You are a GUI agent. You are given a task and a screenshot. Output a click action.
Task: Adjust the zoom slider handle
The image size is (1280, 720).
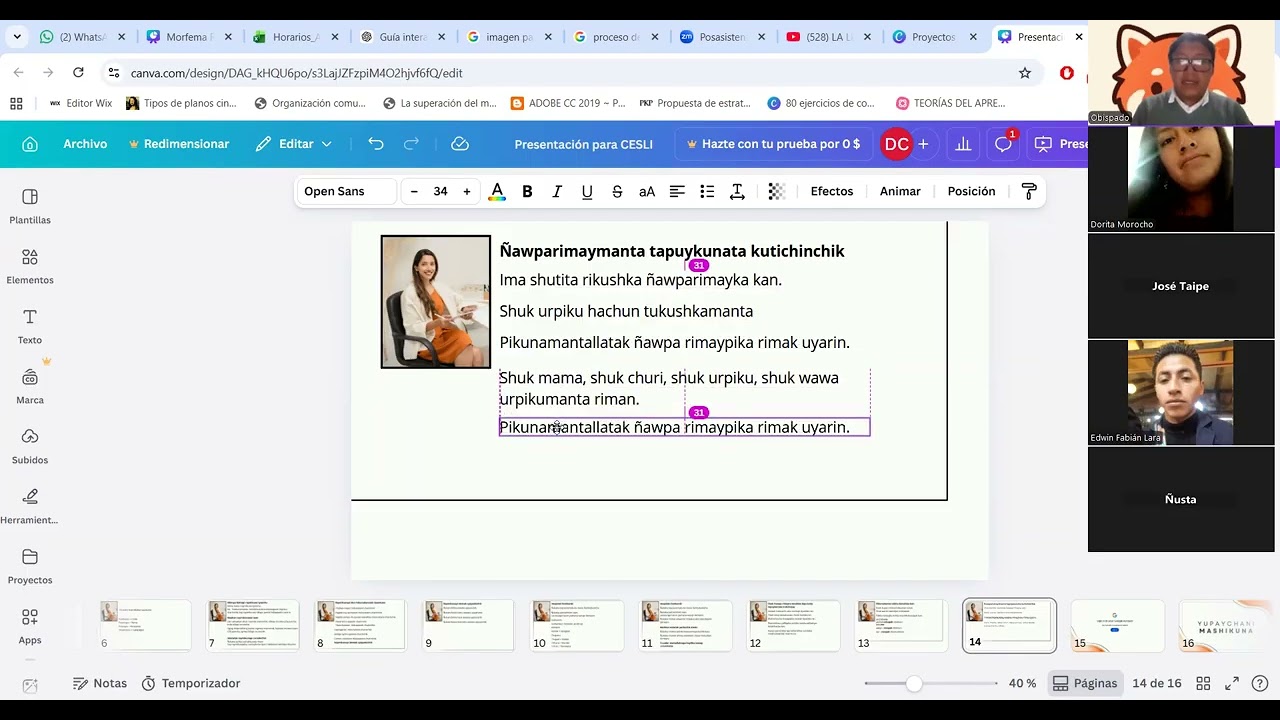tap(914, 683)
